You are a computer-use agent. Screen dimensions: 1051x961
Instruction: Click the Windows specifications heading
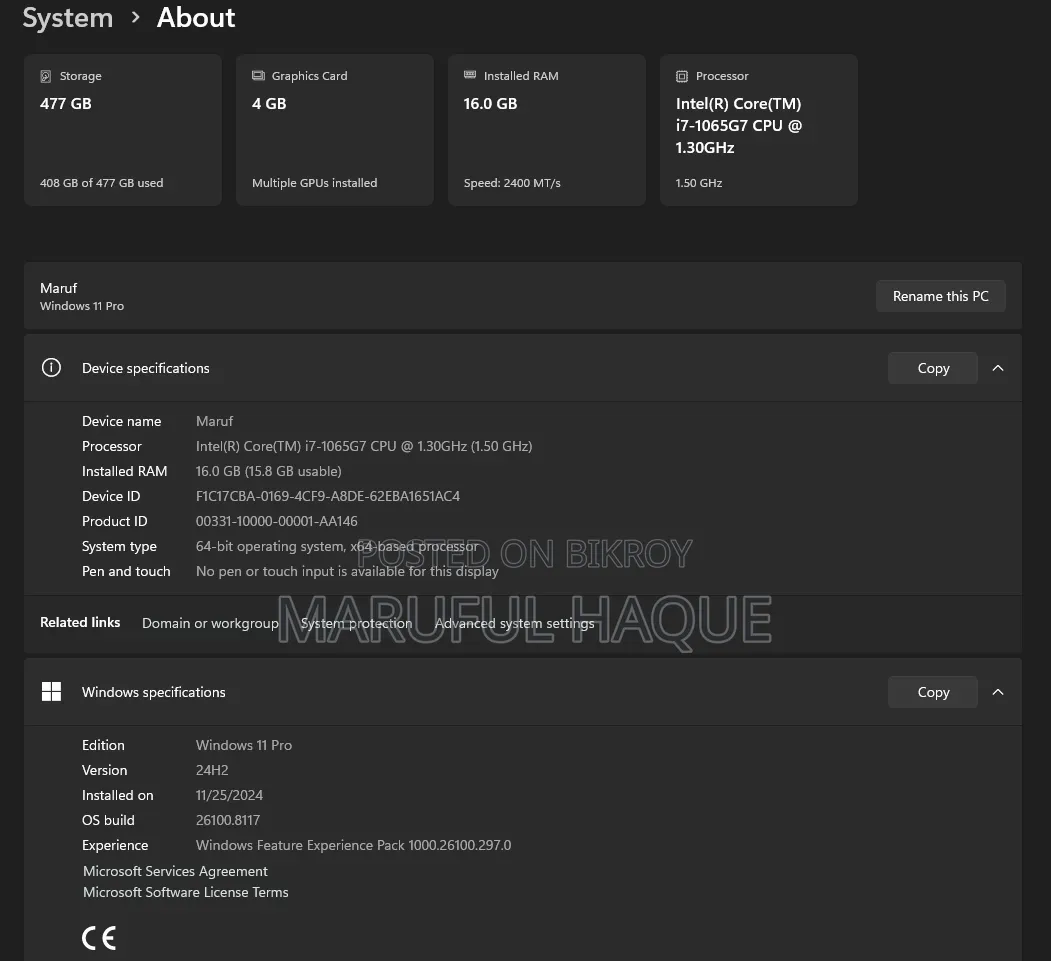coord(153,692)
